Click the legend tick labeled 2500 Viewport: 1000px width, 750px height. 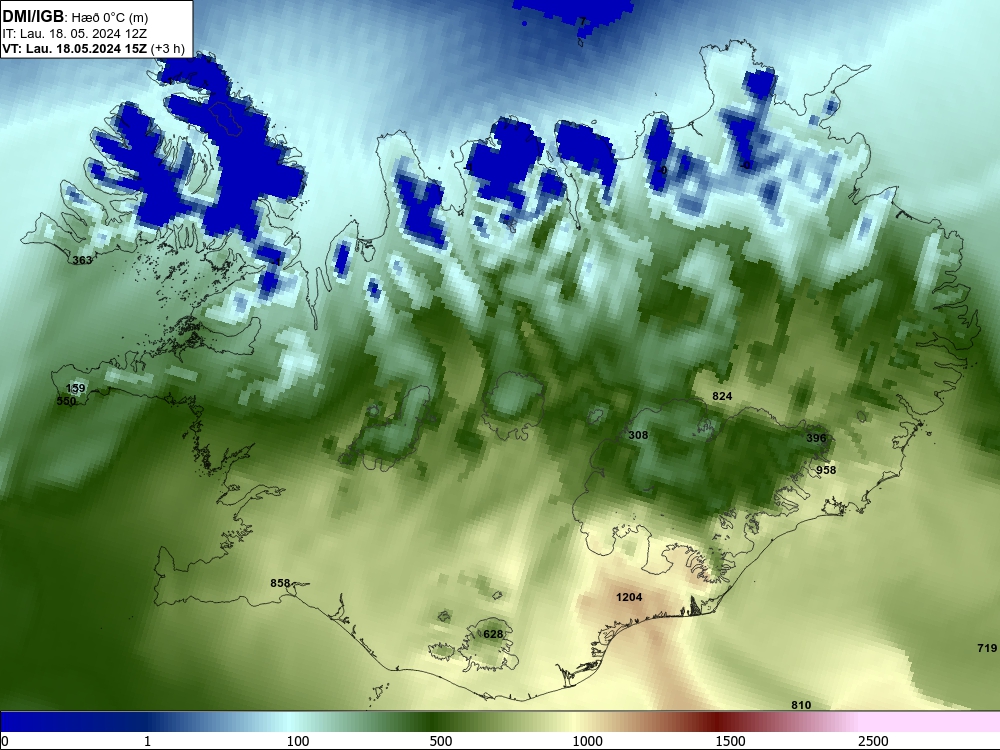(x=873, y=741)
